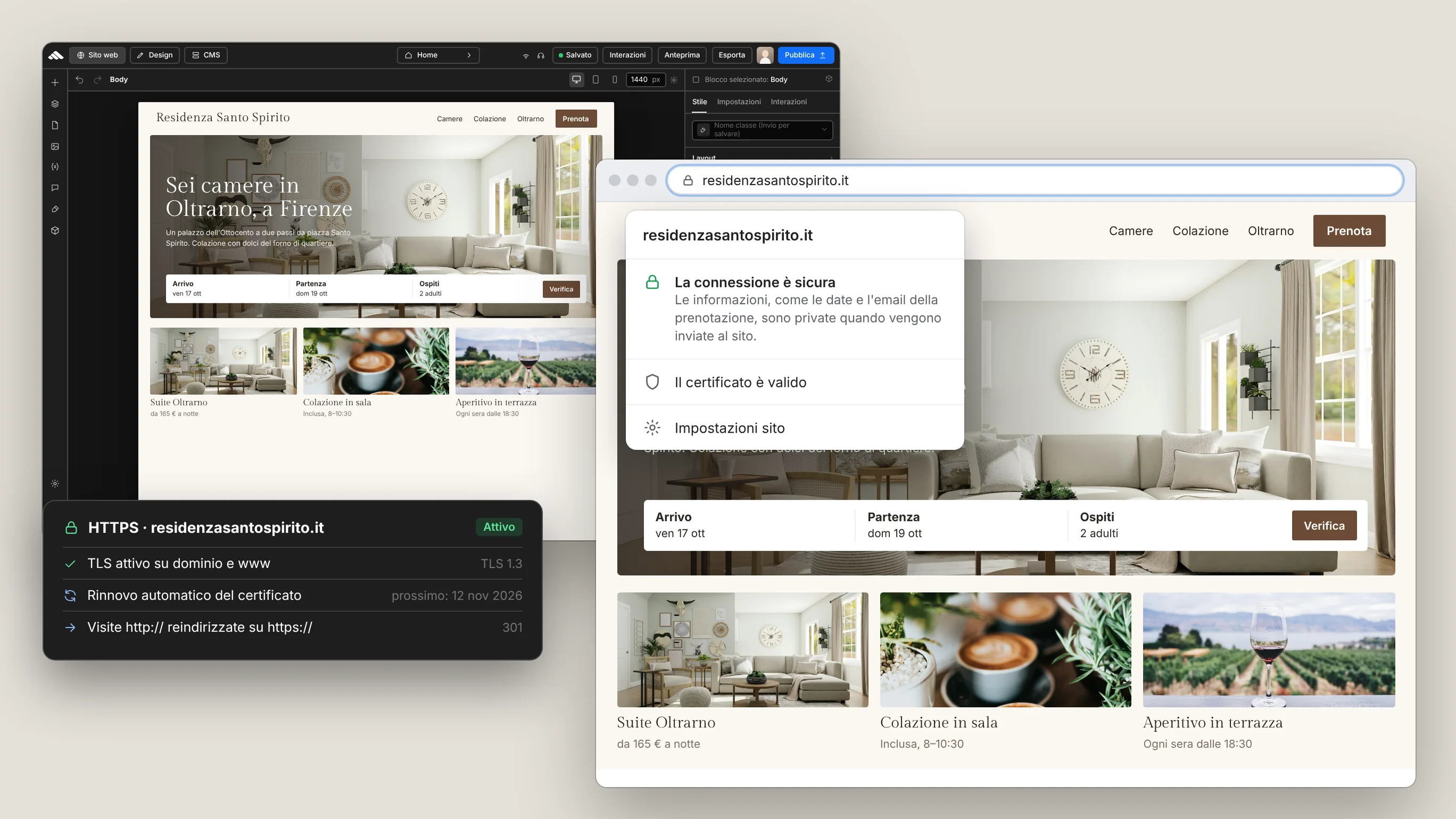Screen dimensions: 1456x819
Task: Click Oltrarno link in the browser navigation
Action: pyautogui.click(x=1271, y=230)
